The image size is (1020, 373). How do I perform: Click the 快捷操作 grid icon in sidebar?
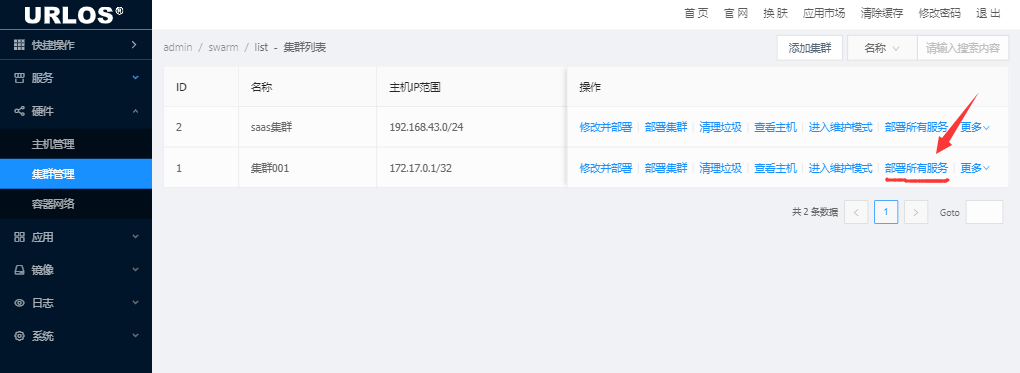click(19, 45)
